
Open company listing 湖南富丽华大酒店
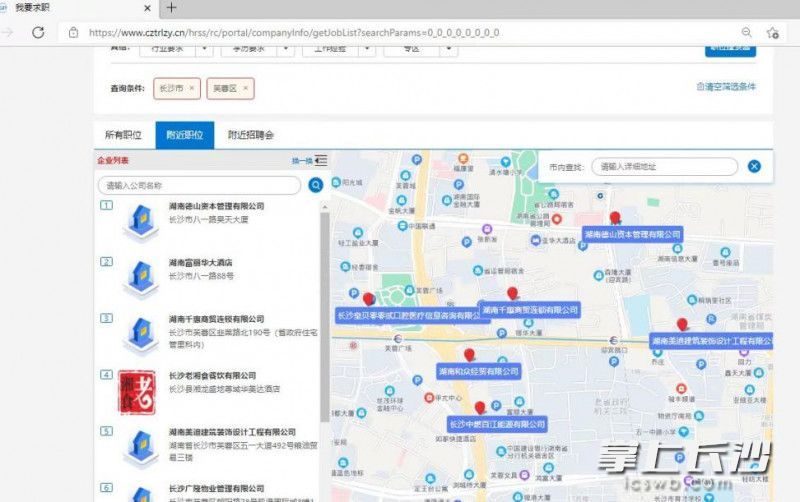pos(201,262)
